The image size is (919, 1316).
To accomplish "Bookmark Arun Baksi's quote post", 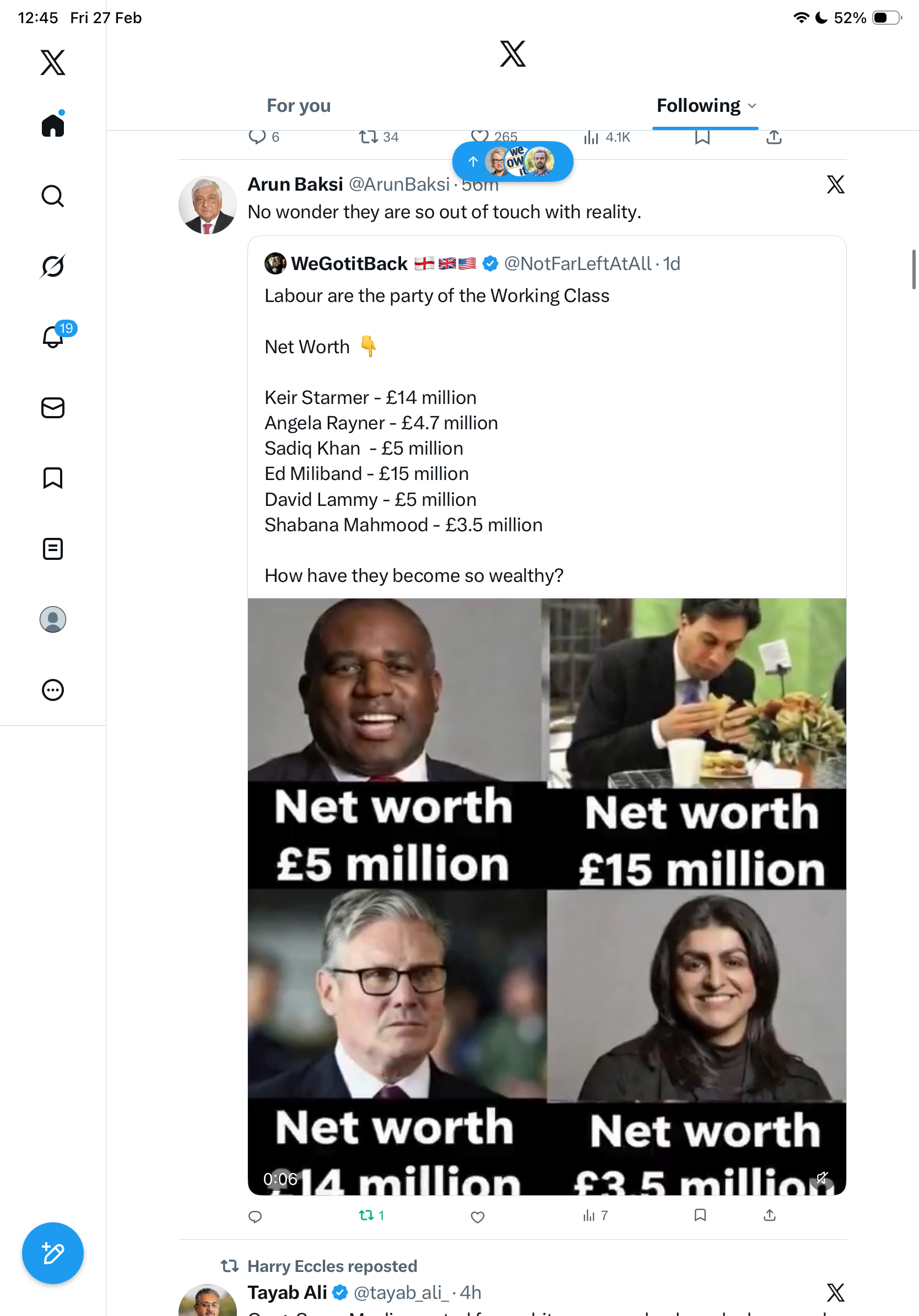I will 700,1216.
